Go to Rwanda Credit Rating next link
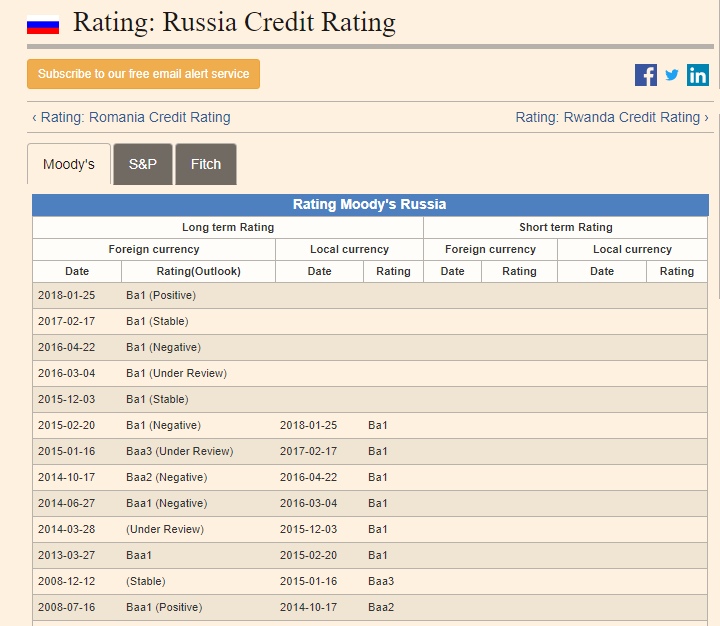Image resolution: width=720 pixels, height=626 pixels. tap(611, 117)
